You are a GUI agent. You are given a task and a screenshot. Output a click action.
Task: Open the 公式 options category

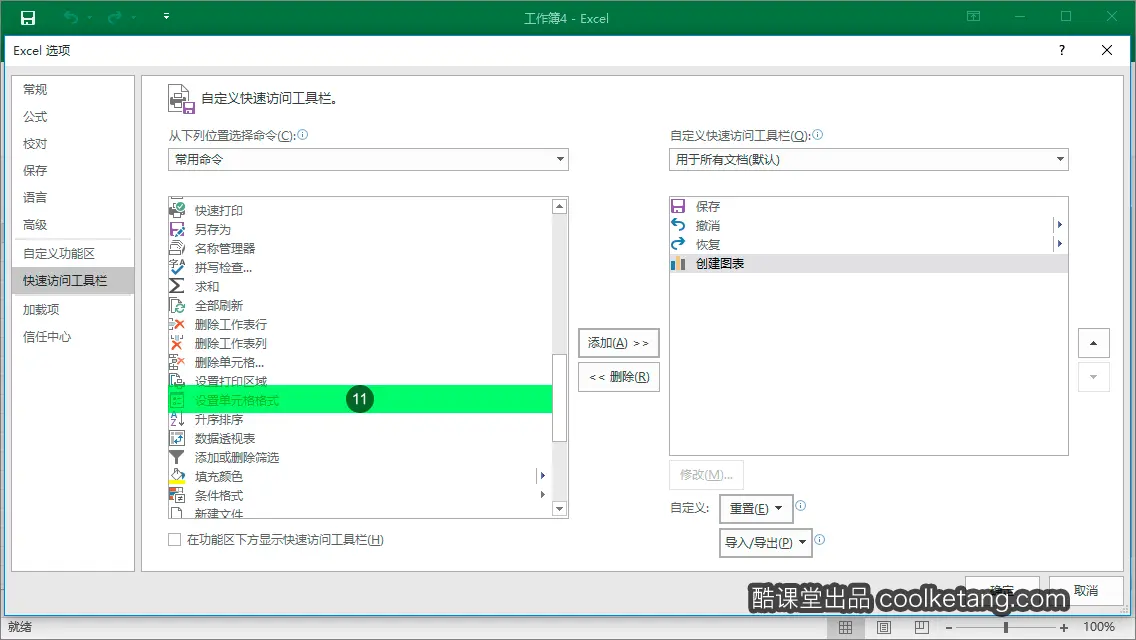tap(72, 117)
